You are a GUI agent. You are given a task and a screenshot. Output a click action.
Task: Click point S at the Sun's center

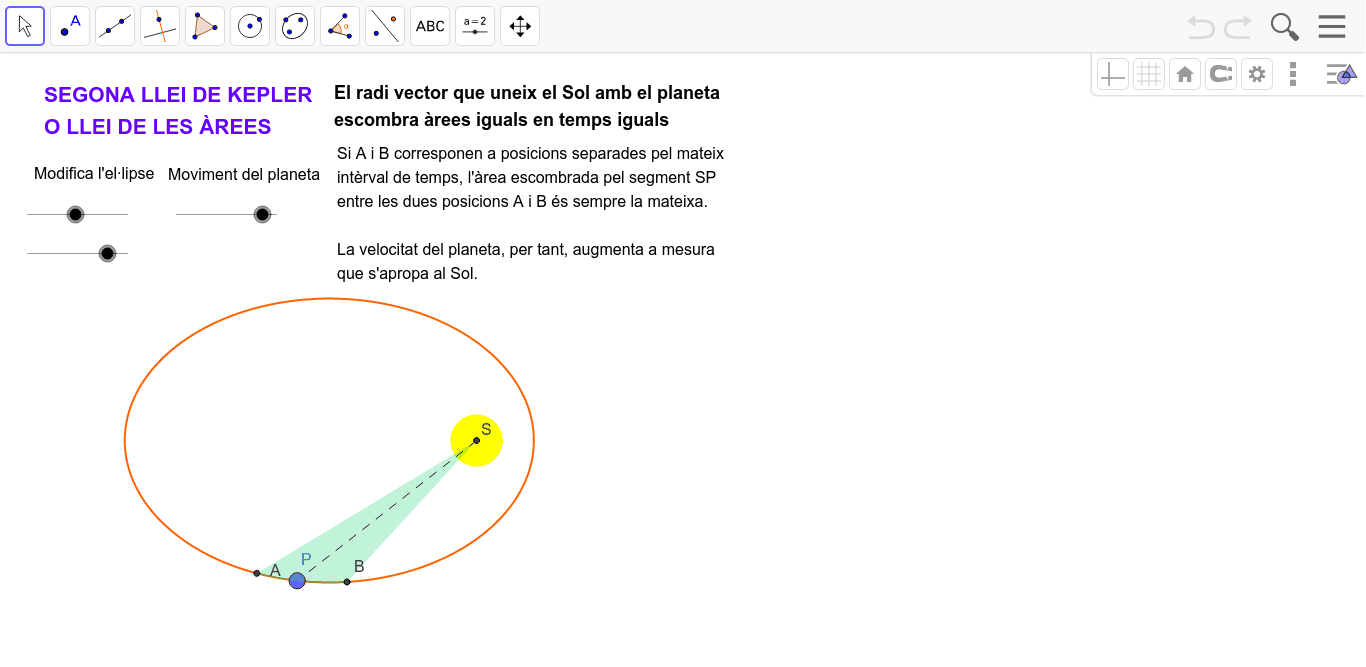pyautogui.click(x=476, y=440)
